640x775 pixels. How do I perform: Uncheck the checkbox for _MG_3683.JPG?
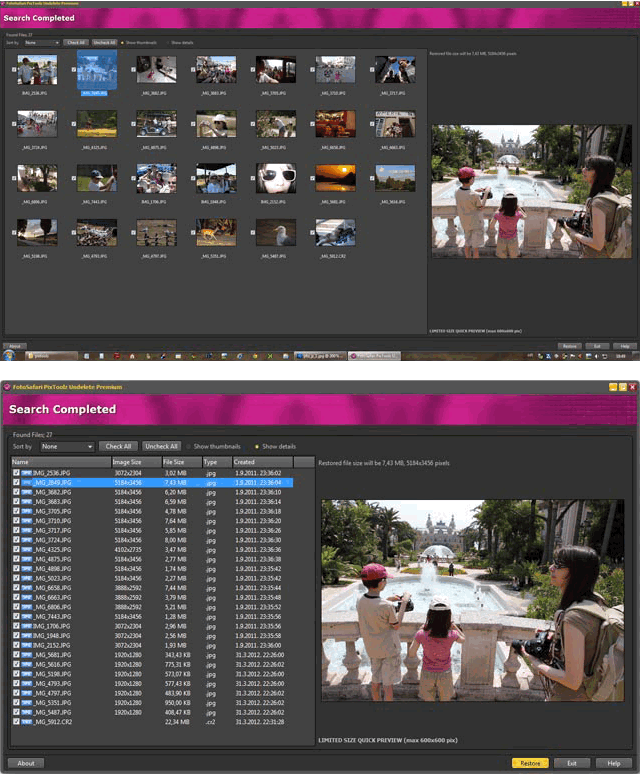point(16,502)
